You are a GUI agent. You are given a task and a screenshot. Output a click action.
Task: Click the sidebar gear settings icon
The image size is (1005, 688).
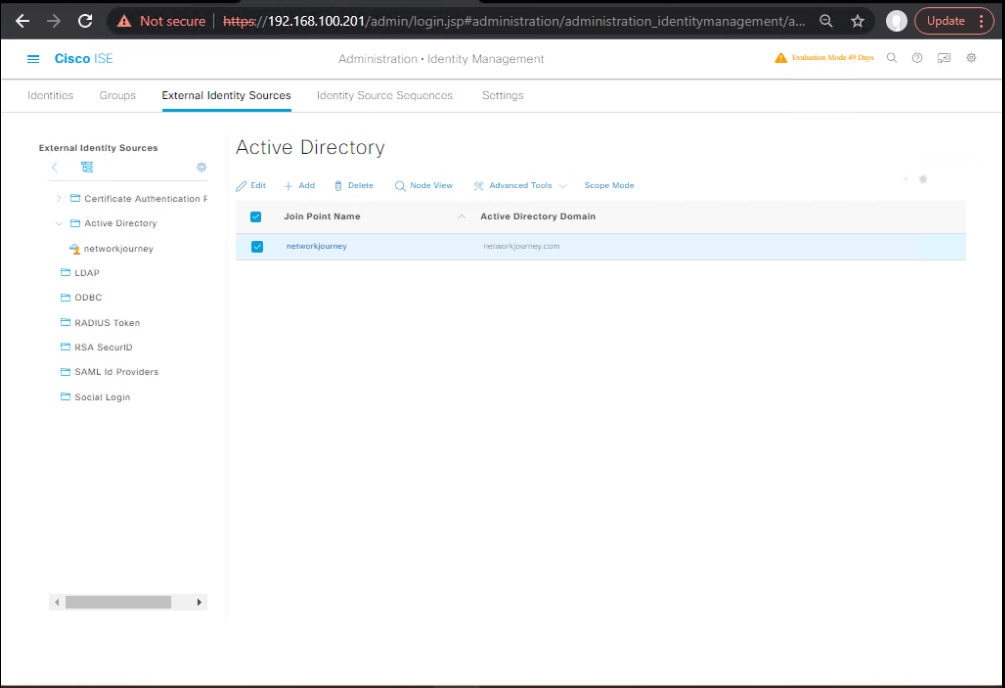tap(201, 167)
